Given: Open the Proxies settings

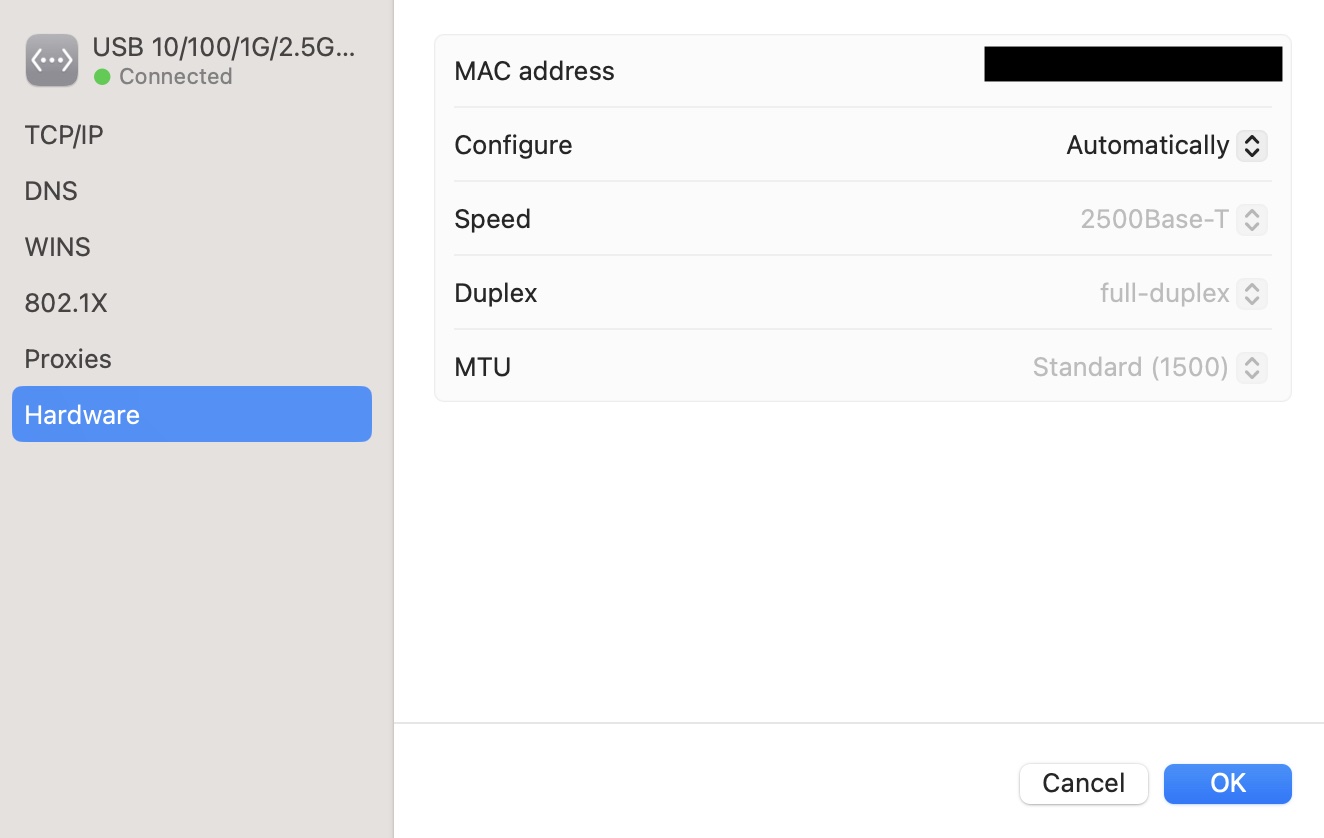Looking at the screenshot, I should tap(68, 359).
